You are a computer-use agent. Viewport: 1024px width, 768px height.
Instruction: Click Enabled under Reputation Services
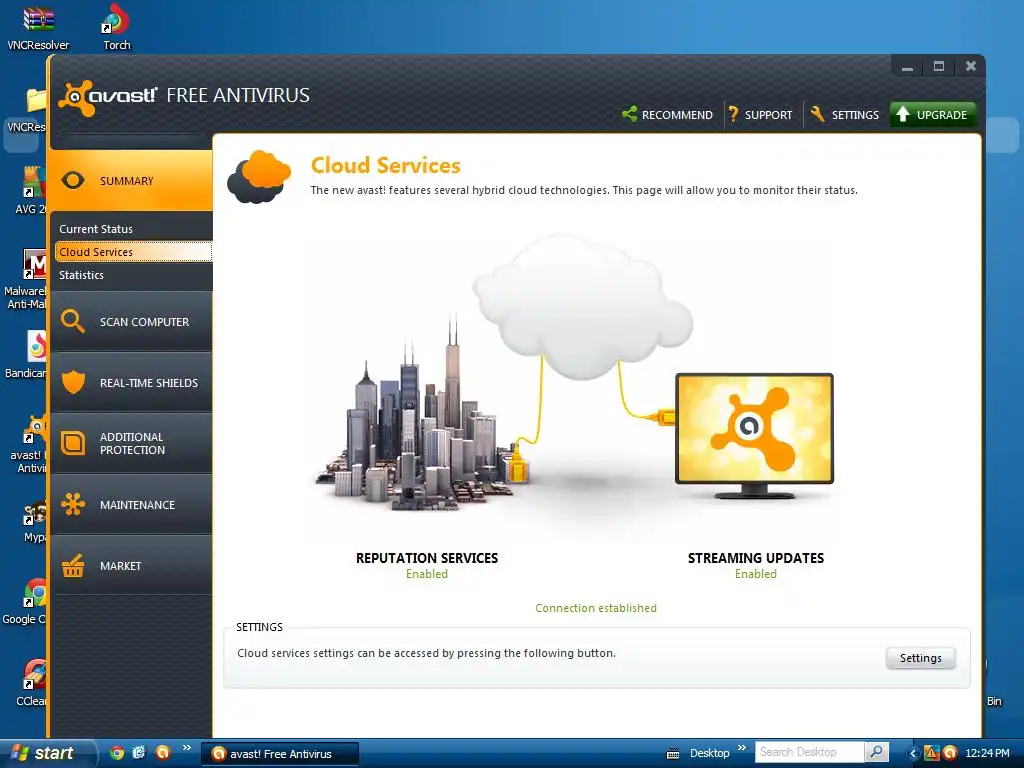coord(427,574)
